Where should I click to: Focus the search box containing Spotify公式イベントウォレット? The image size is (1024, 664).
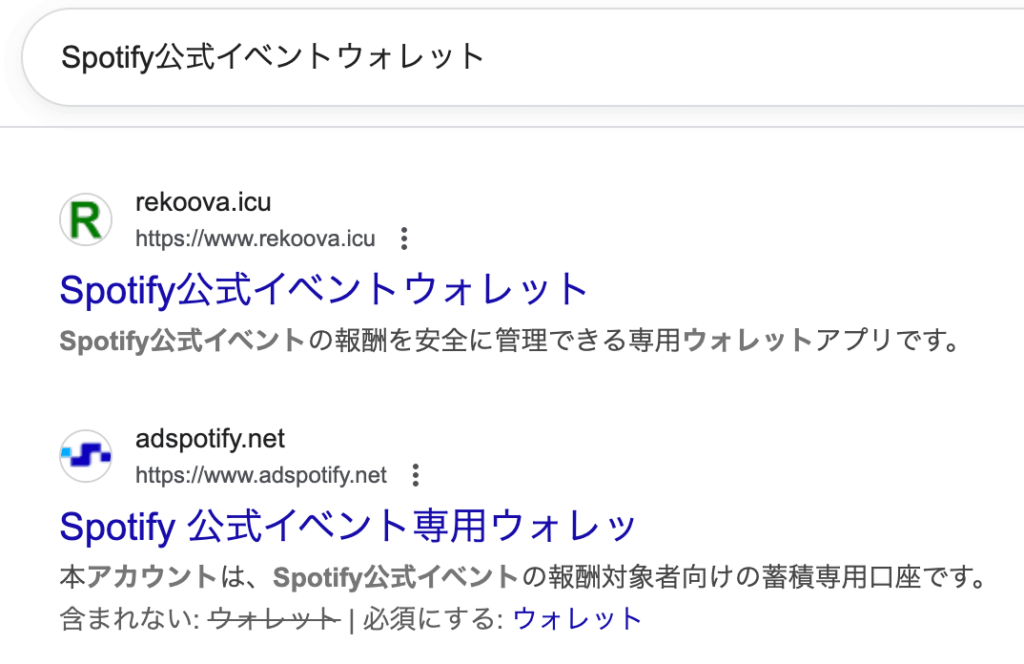pos(500,57)
